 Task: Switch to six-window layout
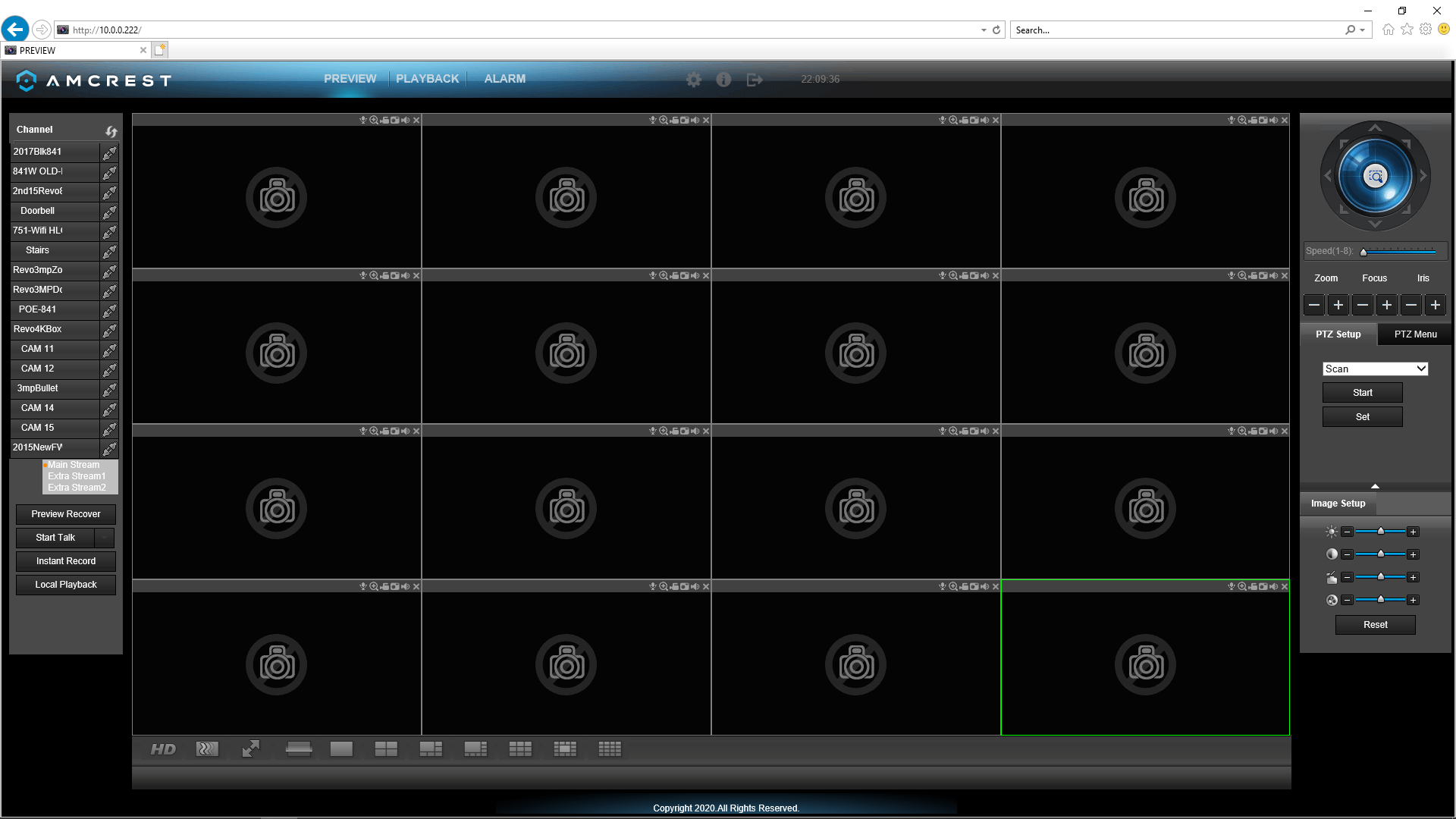[431, 749]
